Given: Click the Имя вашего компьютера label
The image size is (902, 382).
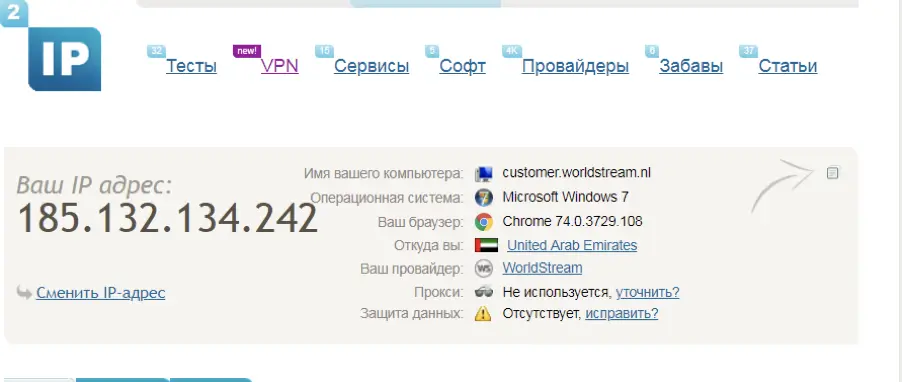Looking at the screenshot, I should tap(384, 173).
